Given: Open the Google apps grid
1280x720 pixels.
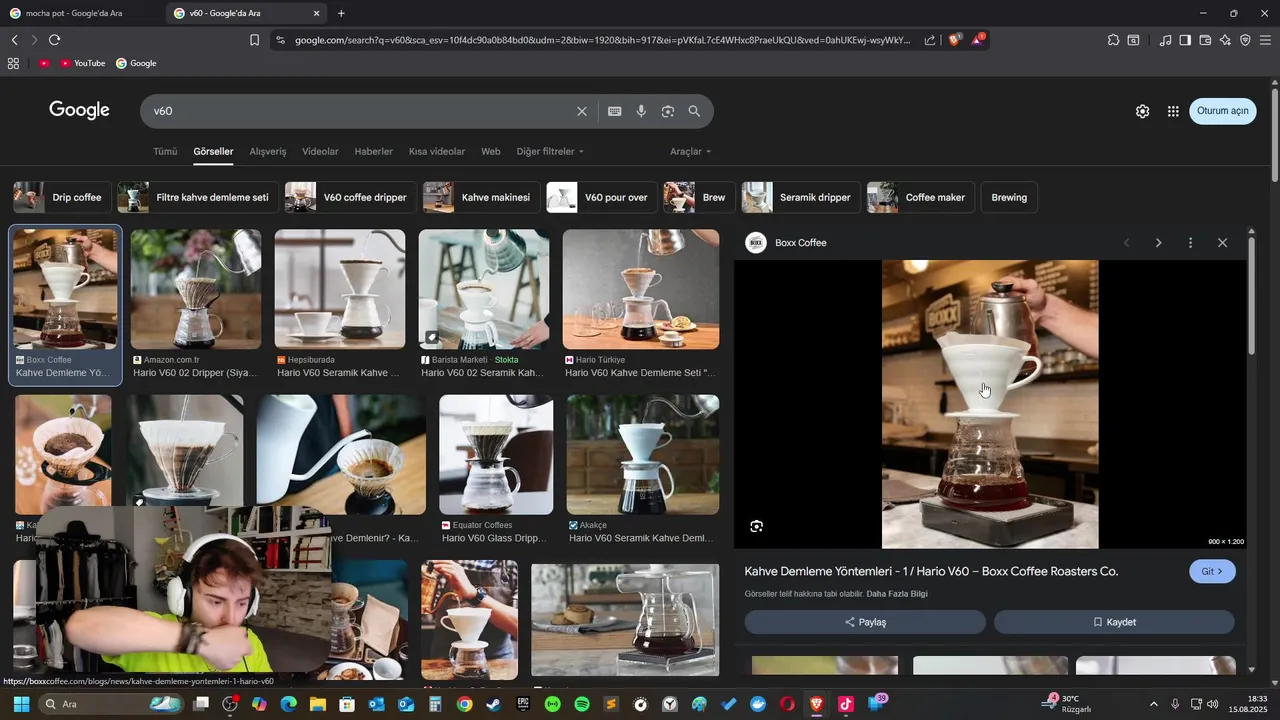Looking at the screenshot, I should click(1173, 111).
